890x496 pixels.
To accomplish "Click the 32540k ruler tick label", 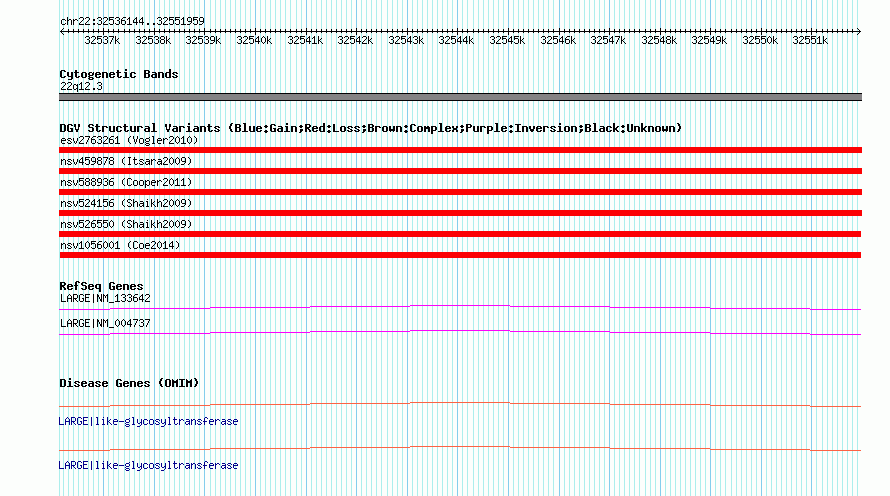I will pyautogui.click(x=254, y=40).
